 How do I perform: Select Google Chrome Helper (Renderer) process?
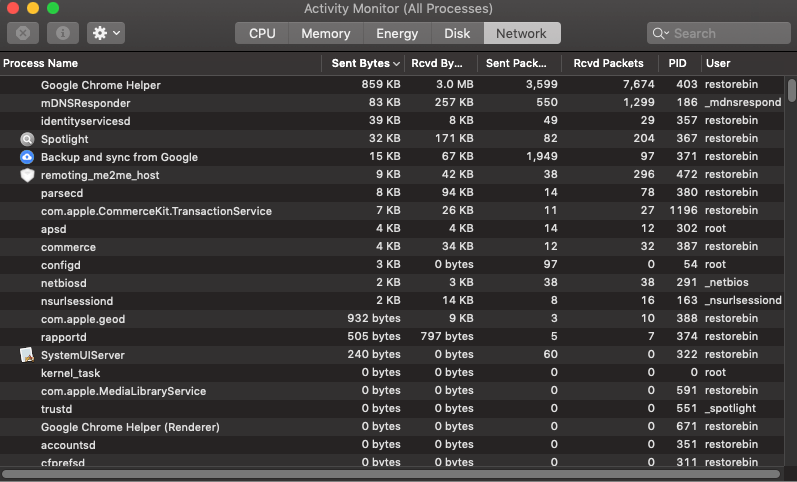coord(130,427)
